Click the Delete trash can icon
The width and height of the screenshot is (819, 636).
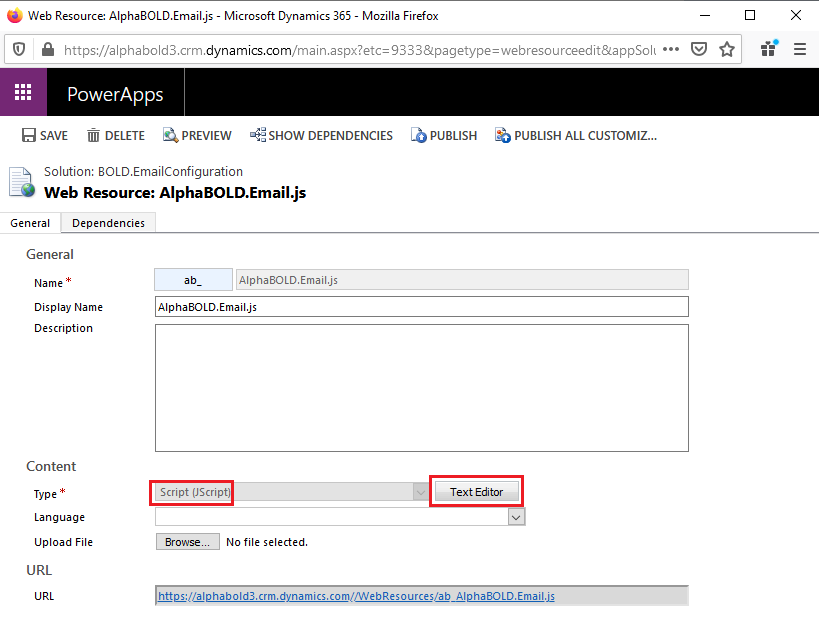click(93, 135)
